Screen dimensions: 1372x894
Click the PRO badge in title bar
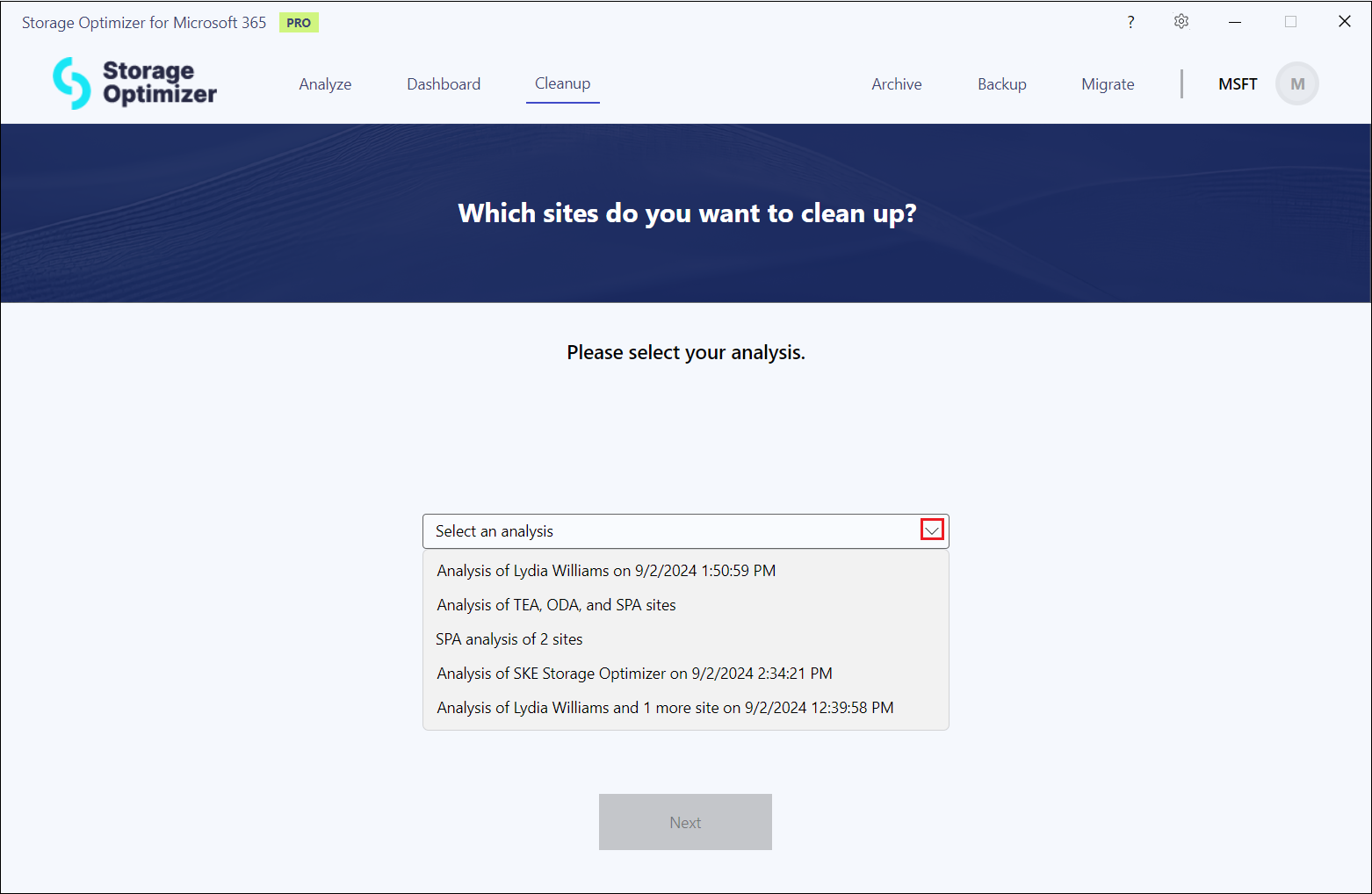coord(299,23)
